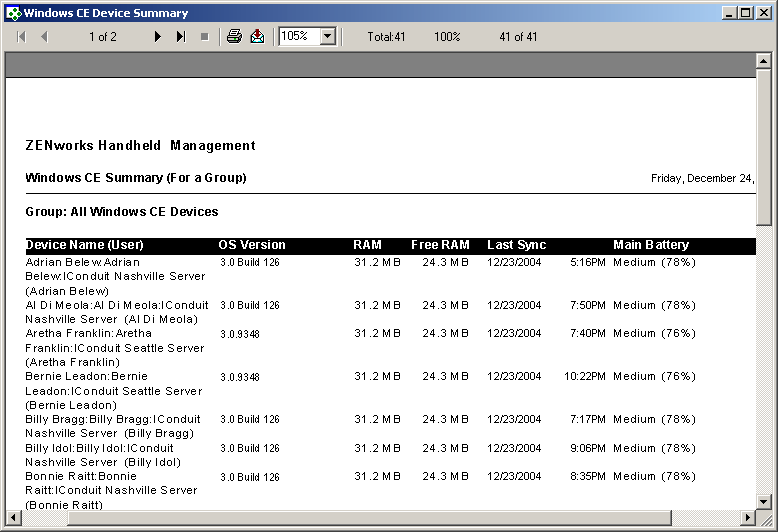
Task: Advance to the next report page
Action: [x=158, y=37]
